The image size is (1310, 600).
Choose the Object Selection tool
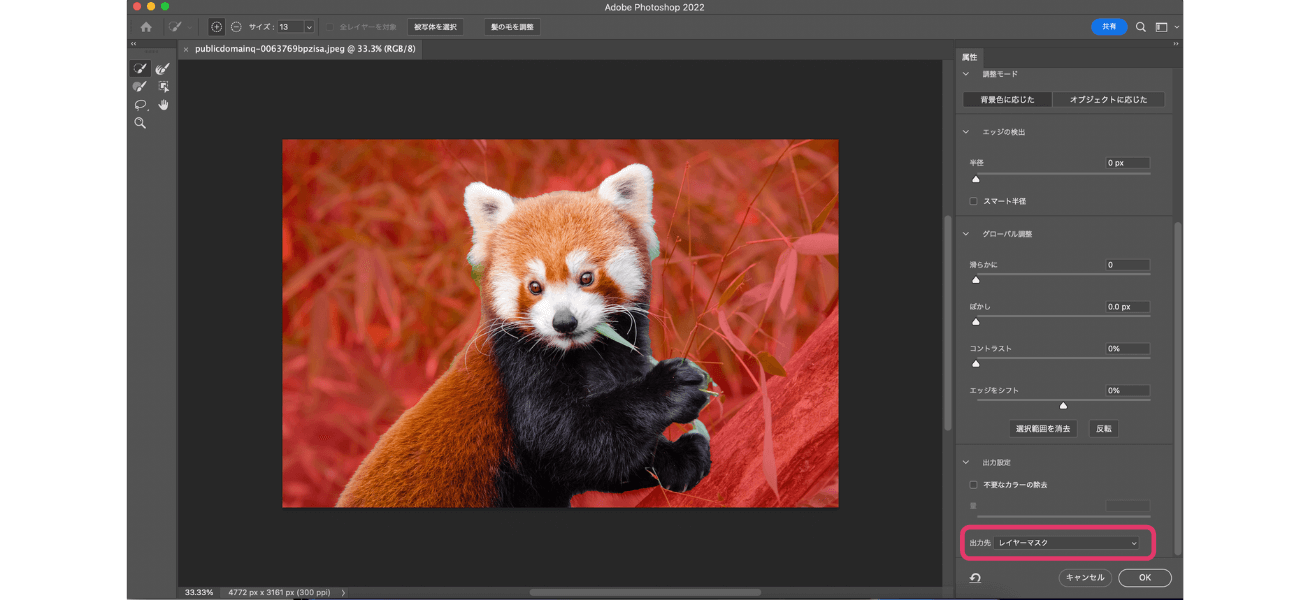coord(163,87)
